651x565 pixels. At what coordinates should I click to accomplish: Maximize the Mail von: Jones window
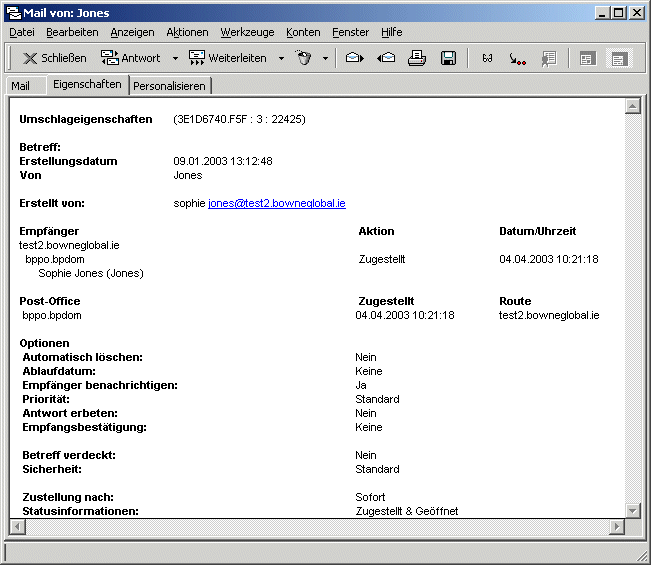(619, 13)
